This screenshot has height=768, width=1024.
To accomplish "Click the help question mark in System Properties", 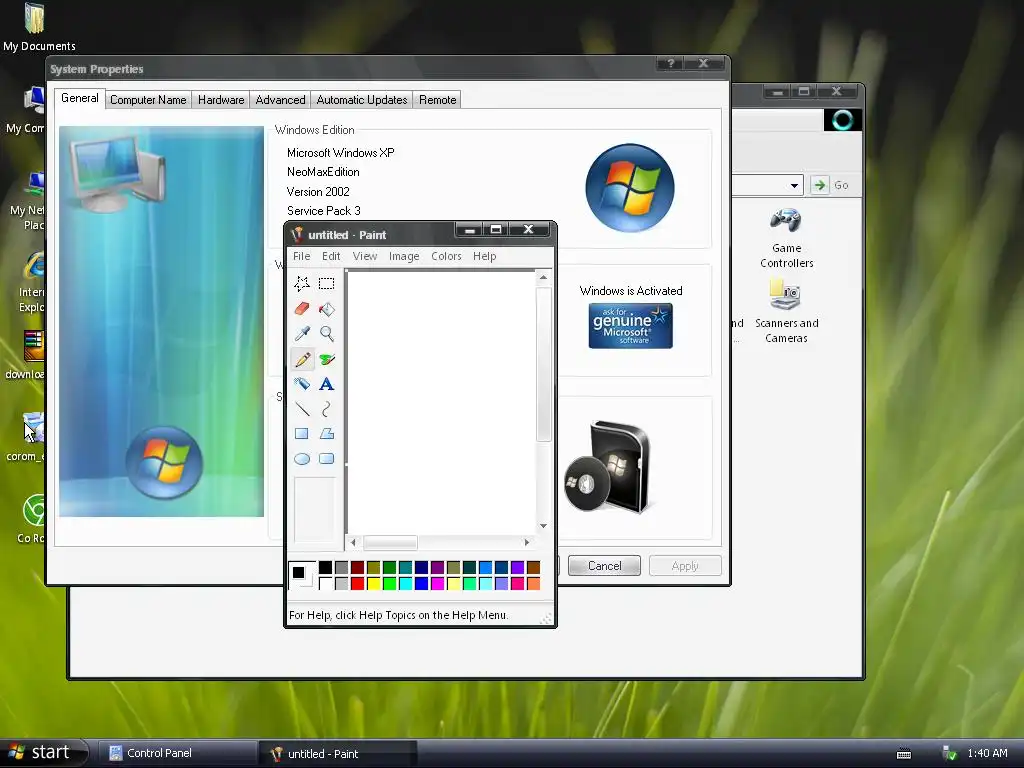I will (x=671, y=63).
